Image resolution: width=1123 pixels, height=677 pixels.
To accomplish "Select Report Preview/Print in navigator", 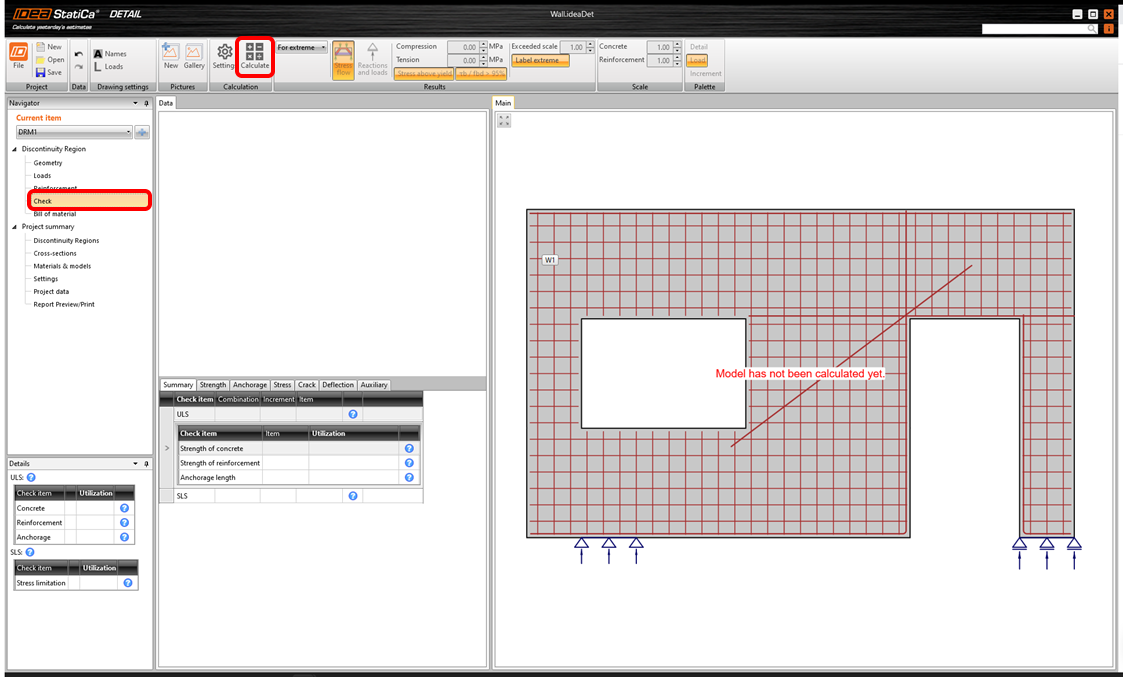I will click(x=64, y=304).
